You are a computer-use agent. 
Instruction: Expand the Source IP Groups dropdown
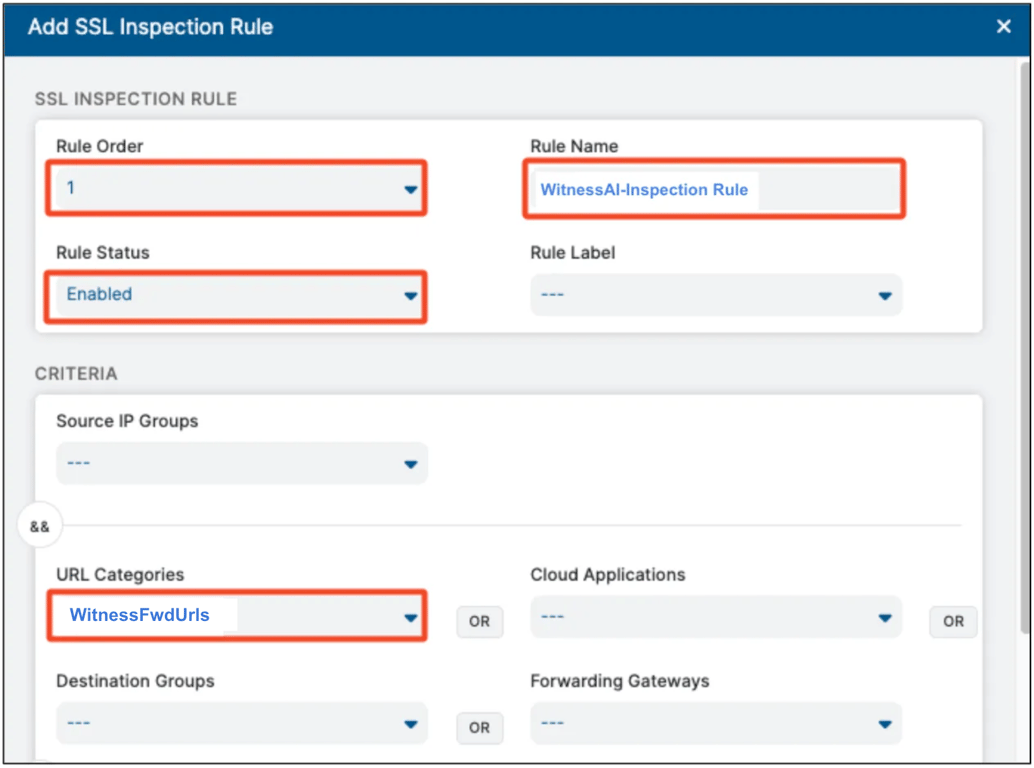(x=241, y=464)
